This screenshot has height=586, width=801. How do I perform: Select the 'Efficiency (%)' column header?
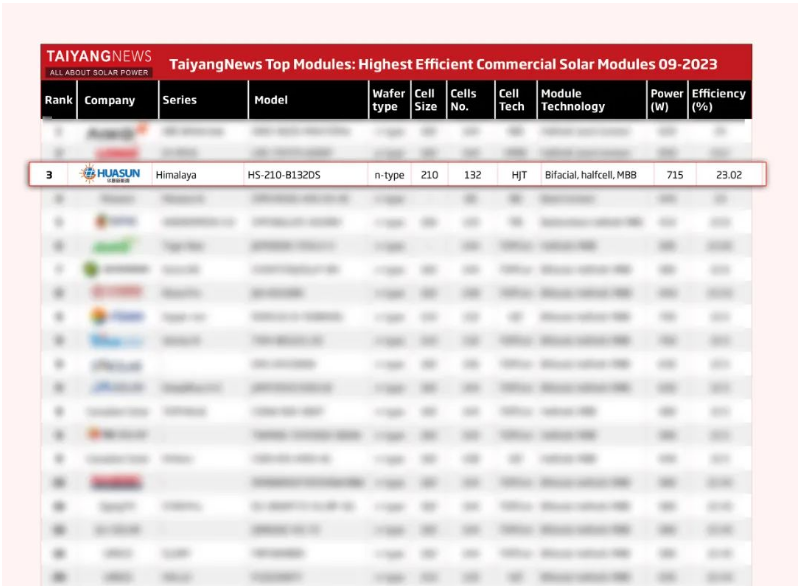[x=718, y=100]
